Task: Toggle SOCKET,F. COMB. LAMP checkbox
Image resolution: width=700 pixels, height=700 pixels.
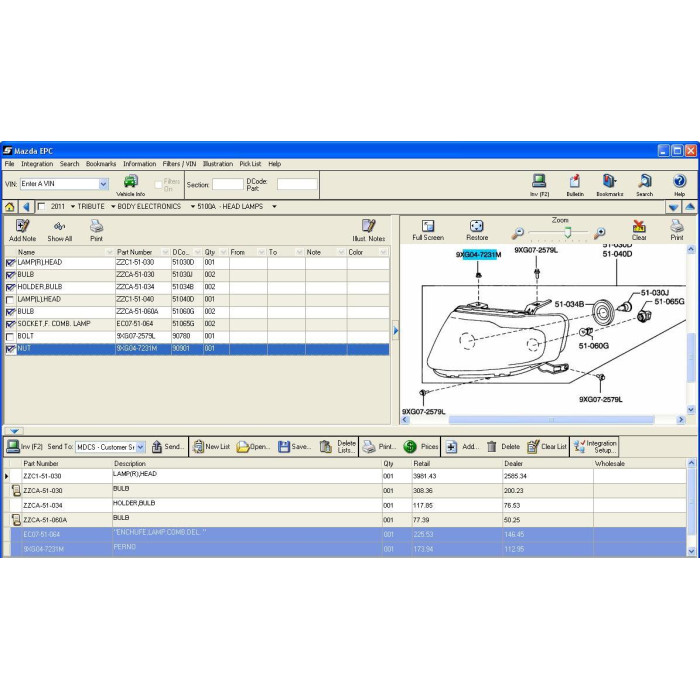Action: pyautogui.click(x=10, y=324)
